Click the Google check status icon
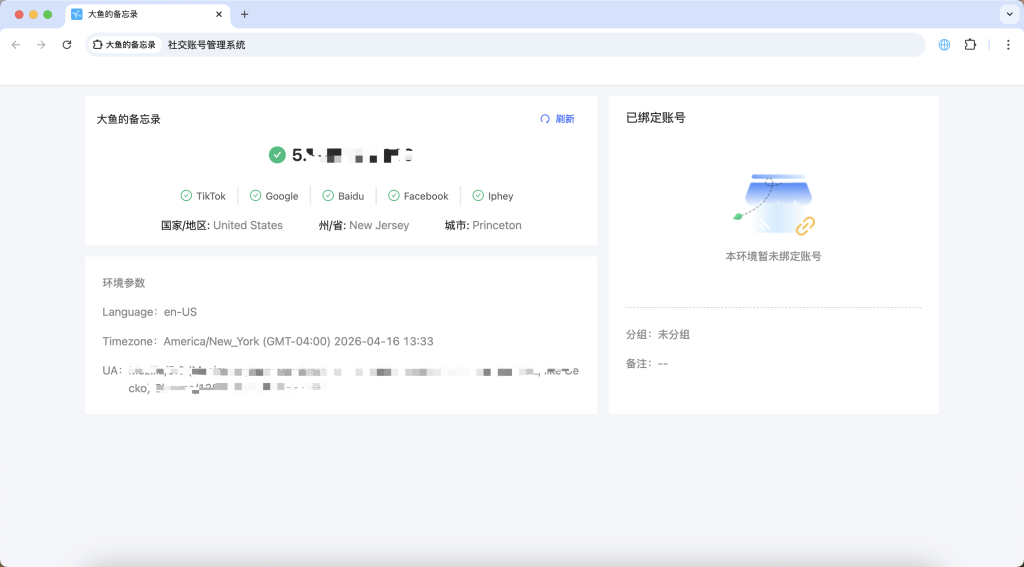Viewport: 1024px width, 567px height. tap(256, 196)
